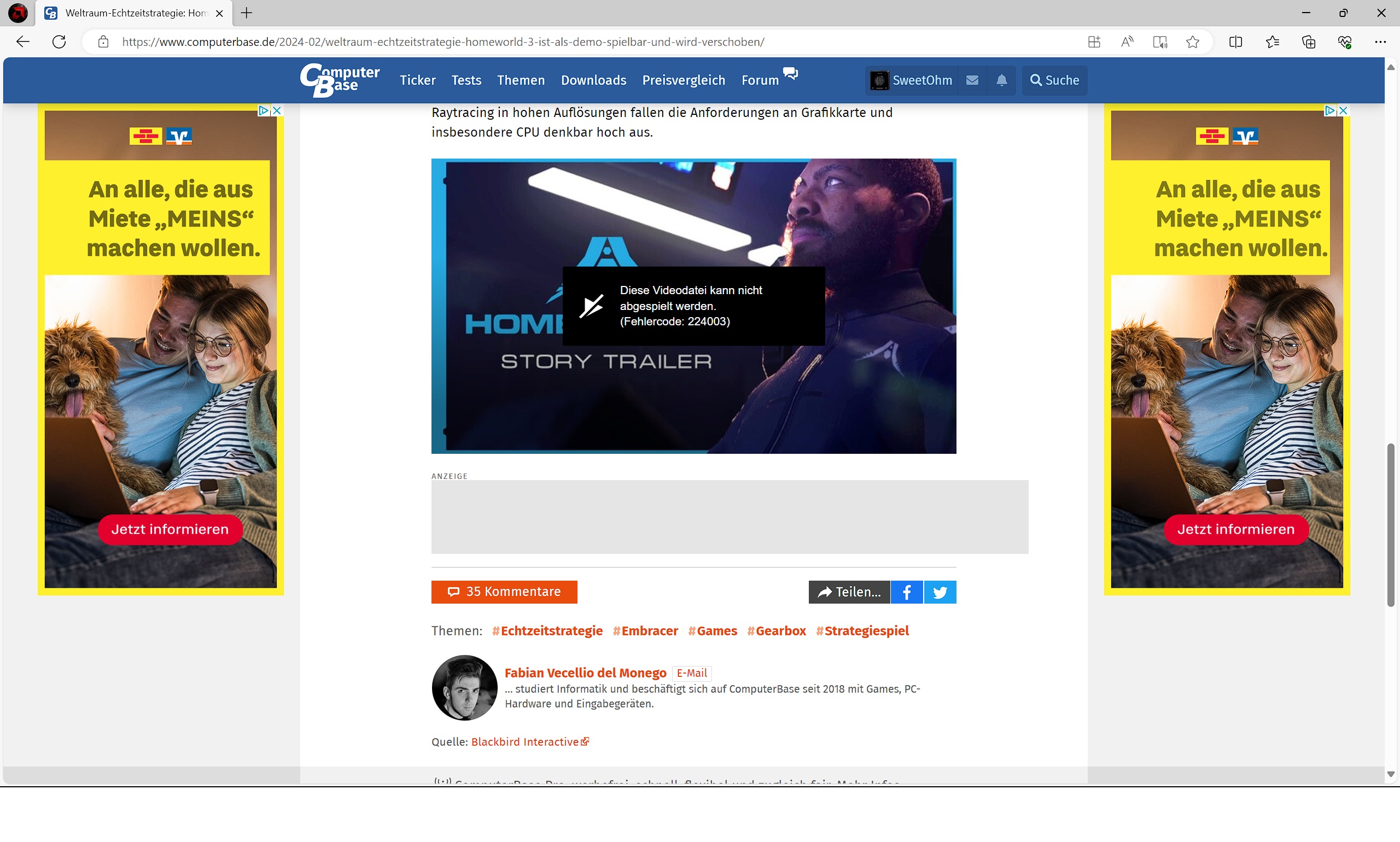Enable read aloud mode
Screen dimensions: 1400x842
point(1127,42)
